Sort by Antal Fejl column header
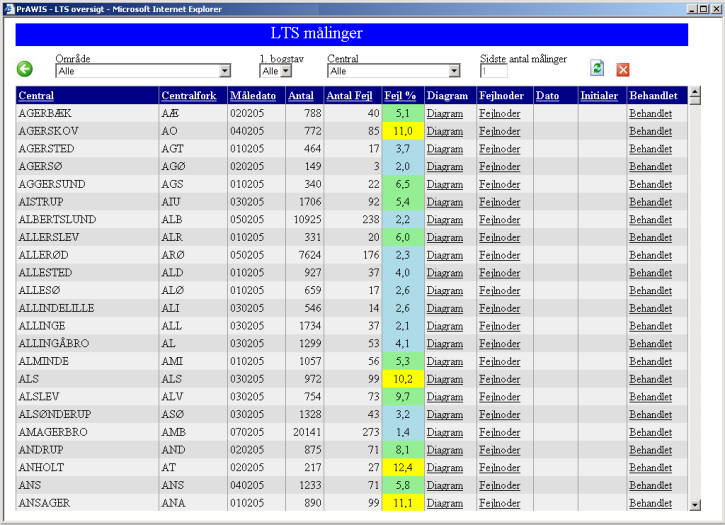Image resolution: width=725 pixels, height=525 pixels. tap(349, 96)
